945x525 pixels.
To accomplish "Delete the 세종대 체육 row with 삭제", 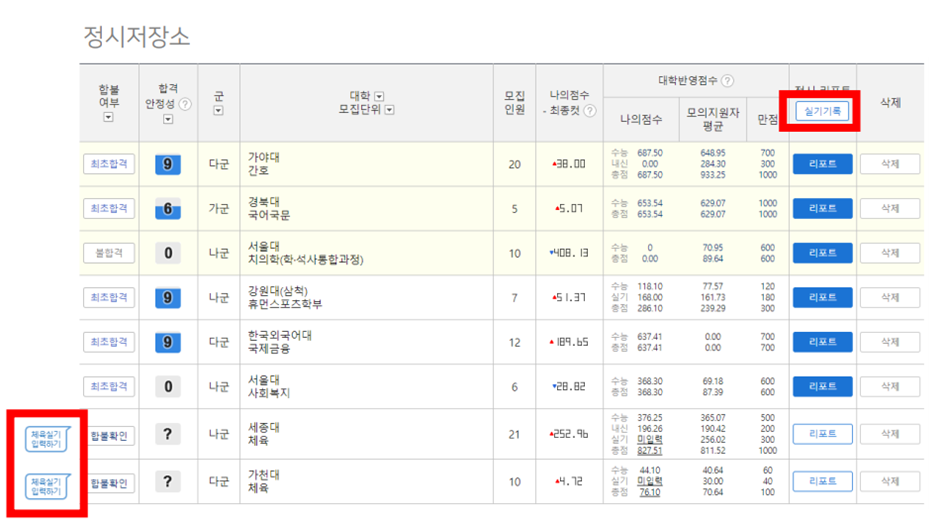I will click(x=890, y=434).
